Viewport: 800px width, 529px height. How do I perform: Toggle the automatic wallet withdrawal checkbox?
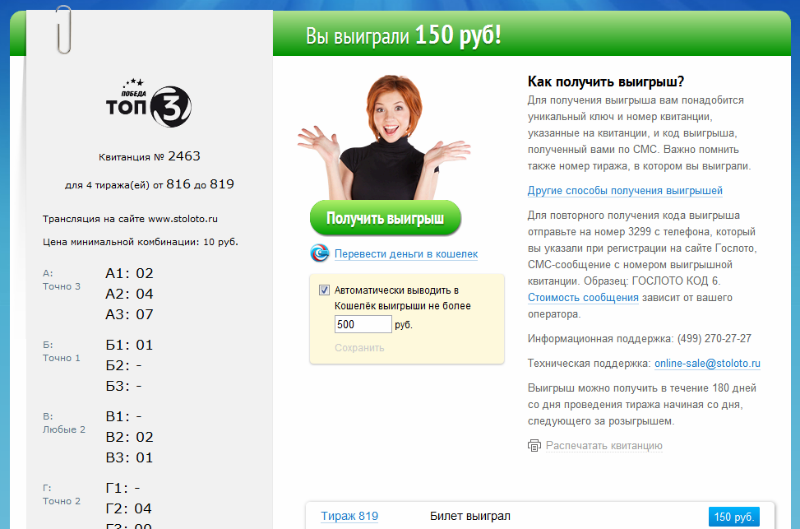[324, 290]
